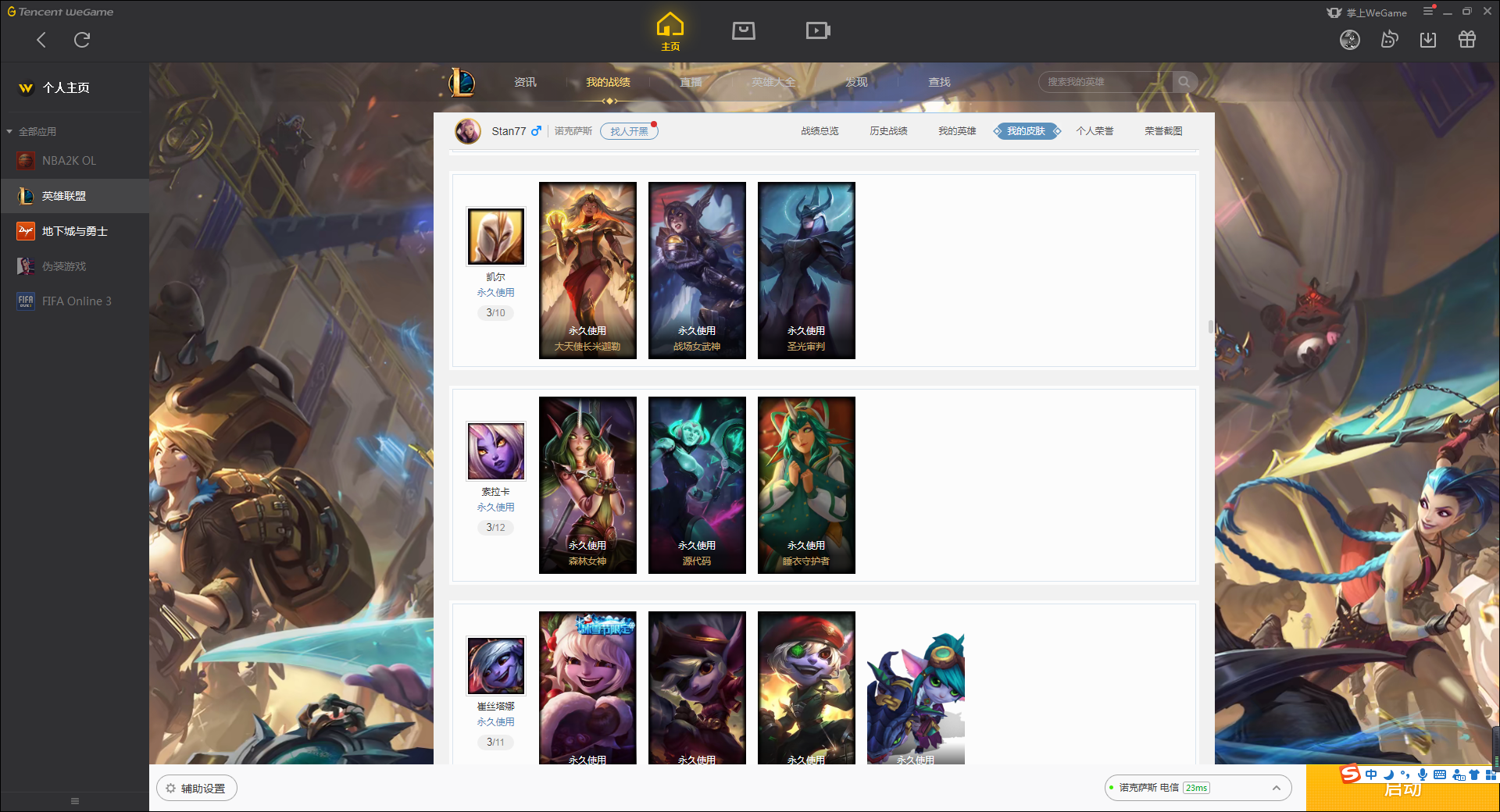This screenshot has height=812, width=1500.
Task: Click the Sogou input method S icon
Action: click(1350, 774)
